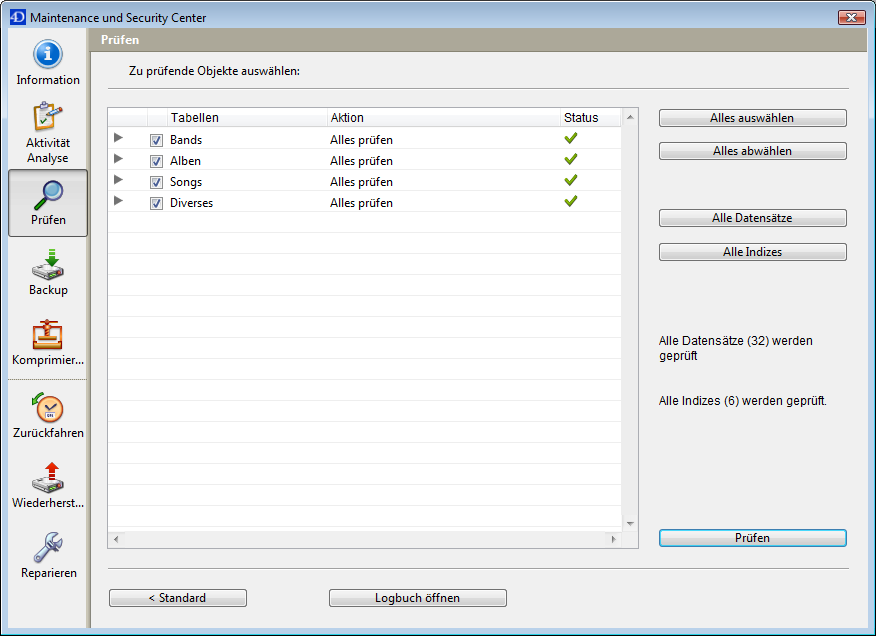Uncheck the Diverses table checkbox
The height and width of the screenshot is (636, 876).
coord(156,203)
